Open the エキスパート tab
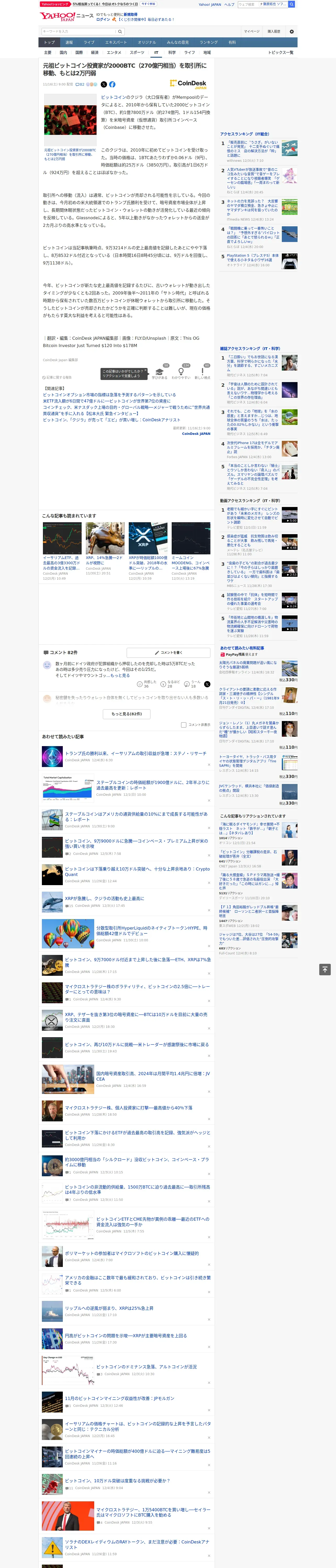 (x=116, y=42)
